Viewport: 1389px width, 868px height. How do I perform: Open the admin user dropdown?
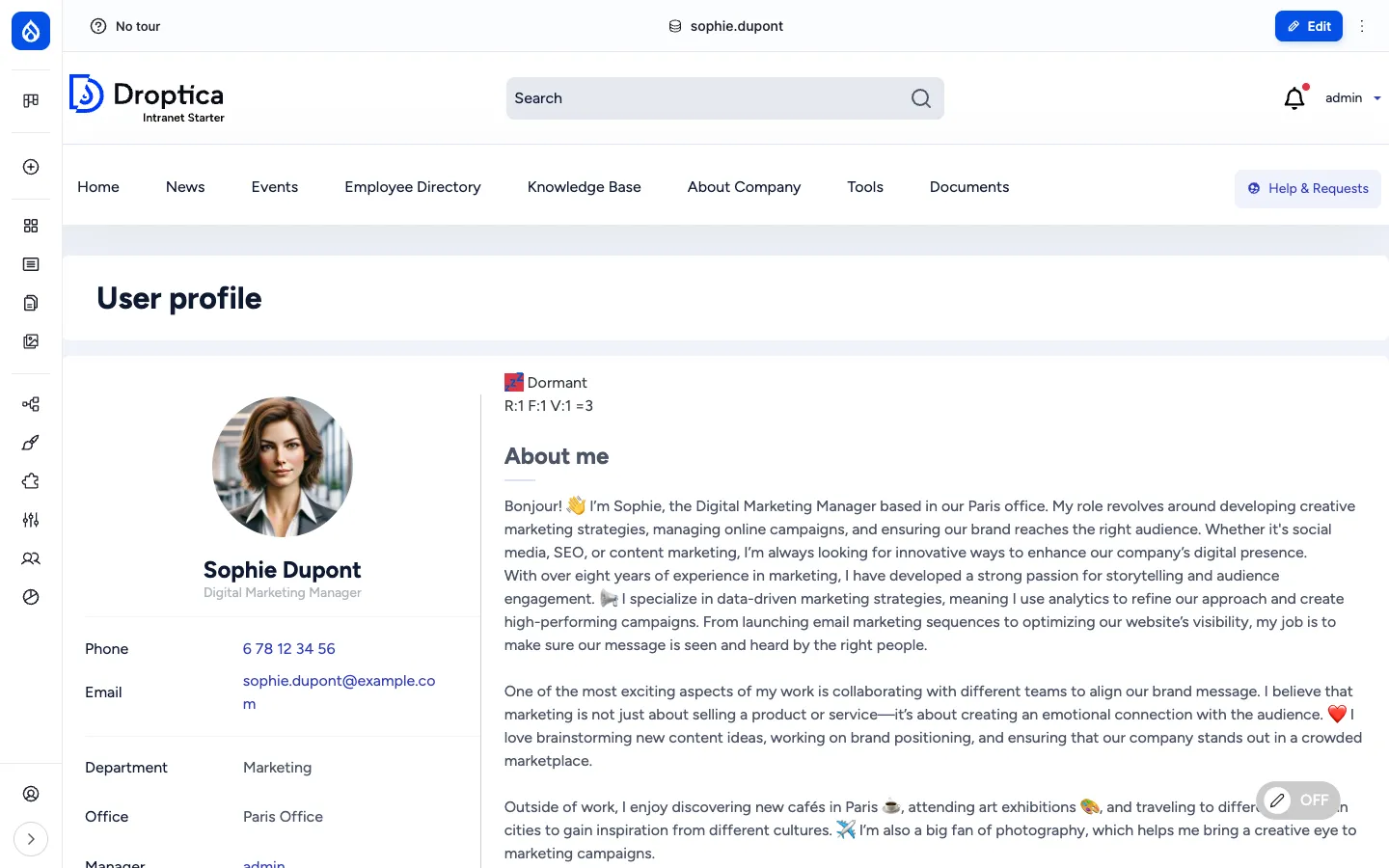pyautogui.click(x=1352, y=97)
